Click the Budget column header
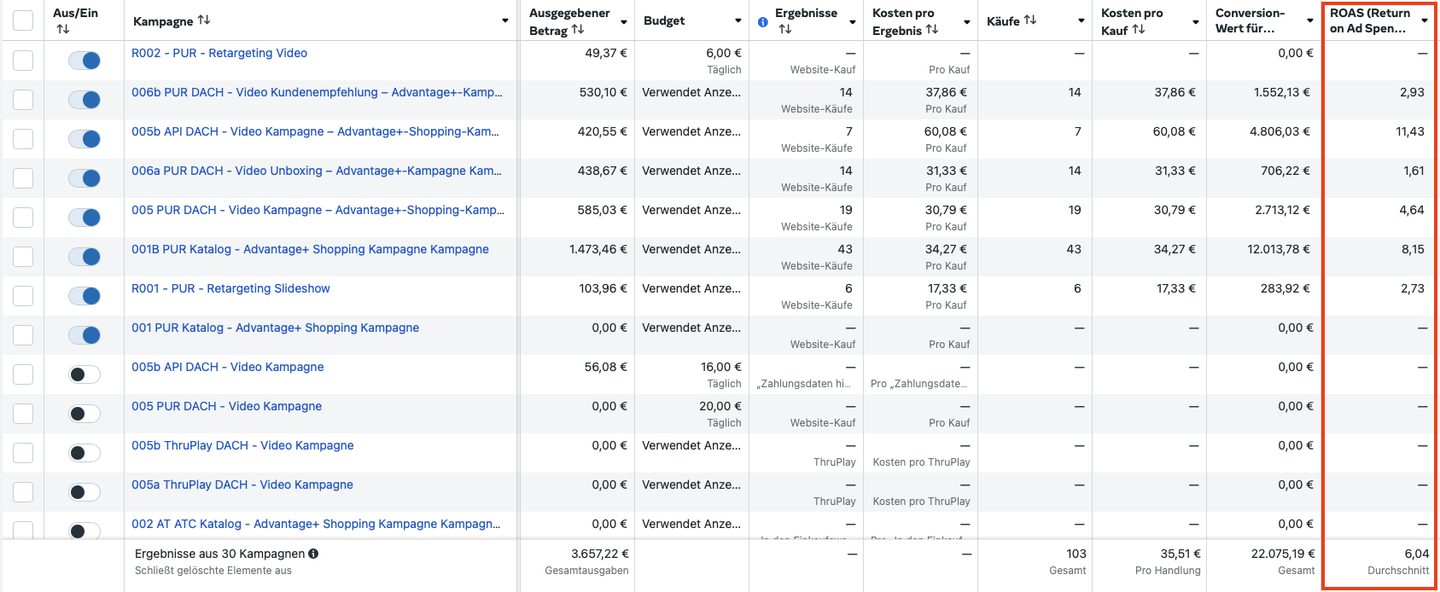 tap(665, 21)
